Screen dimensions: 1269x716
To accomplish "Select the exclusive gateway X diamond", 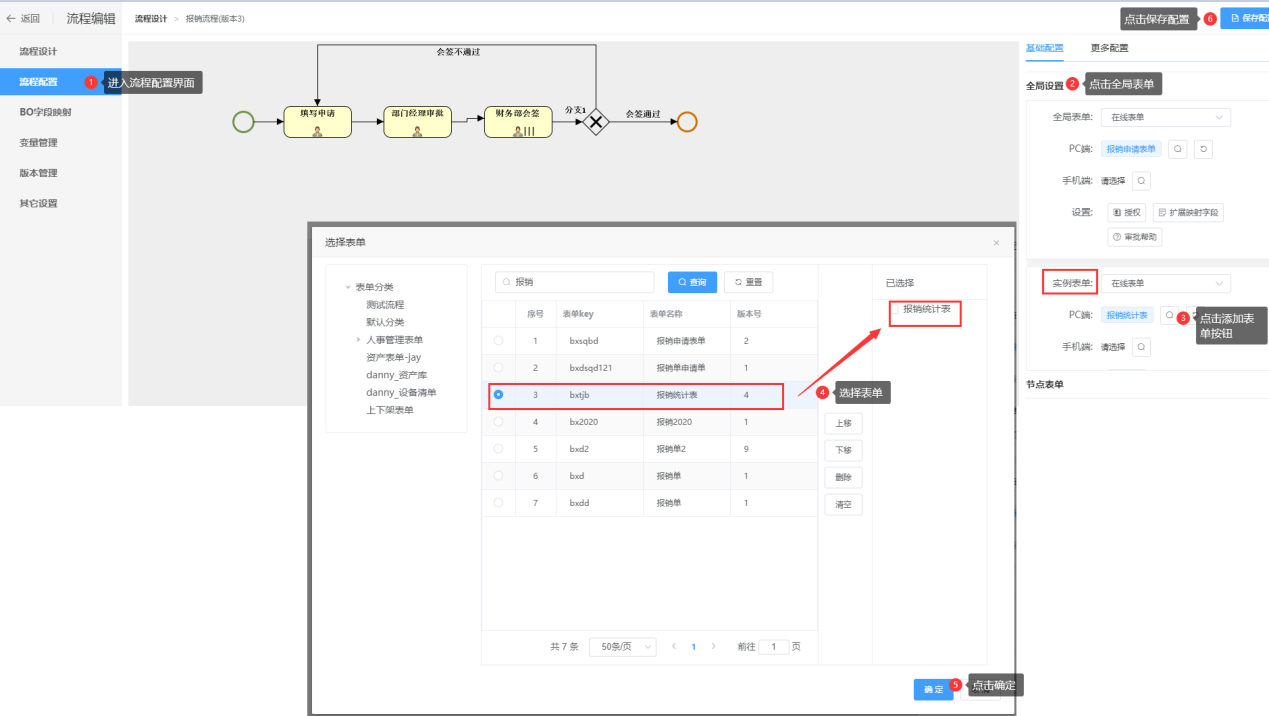I will tap(596, 122).
